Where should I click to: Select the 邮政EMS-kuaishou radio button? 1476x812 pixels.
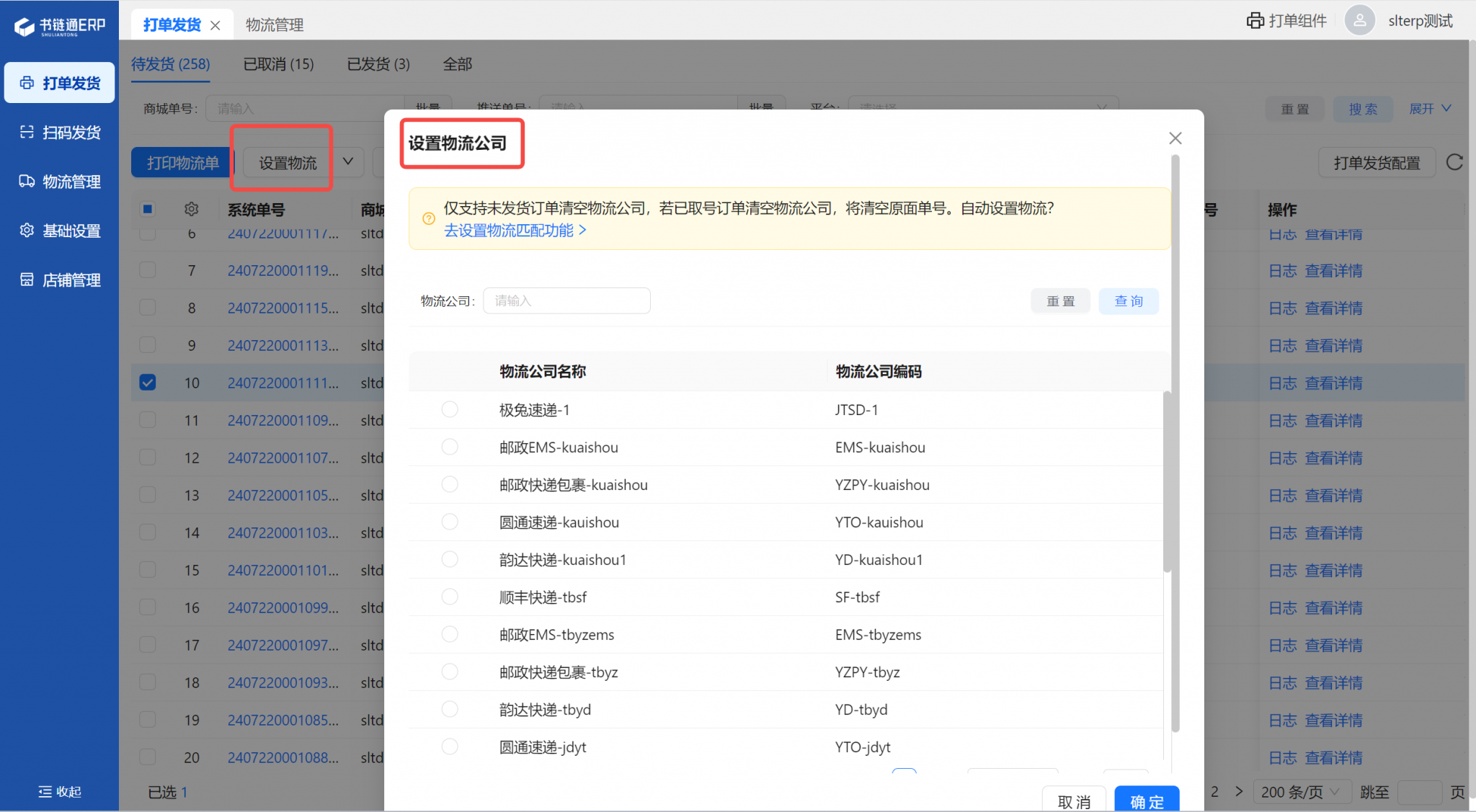[x=450, y=447]
